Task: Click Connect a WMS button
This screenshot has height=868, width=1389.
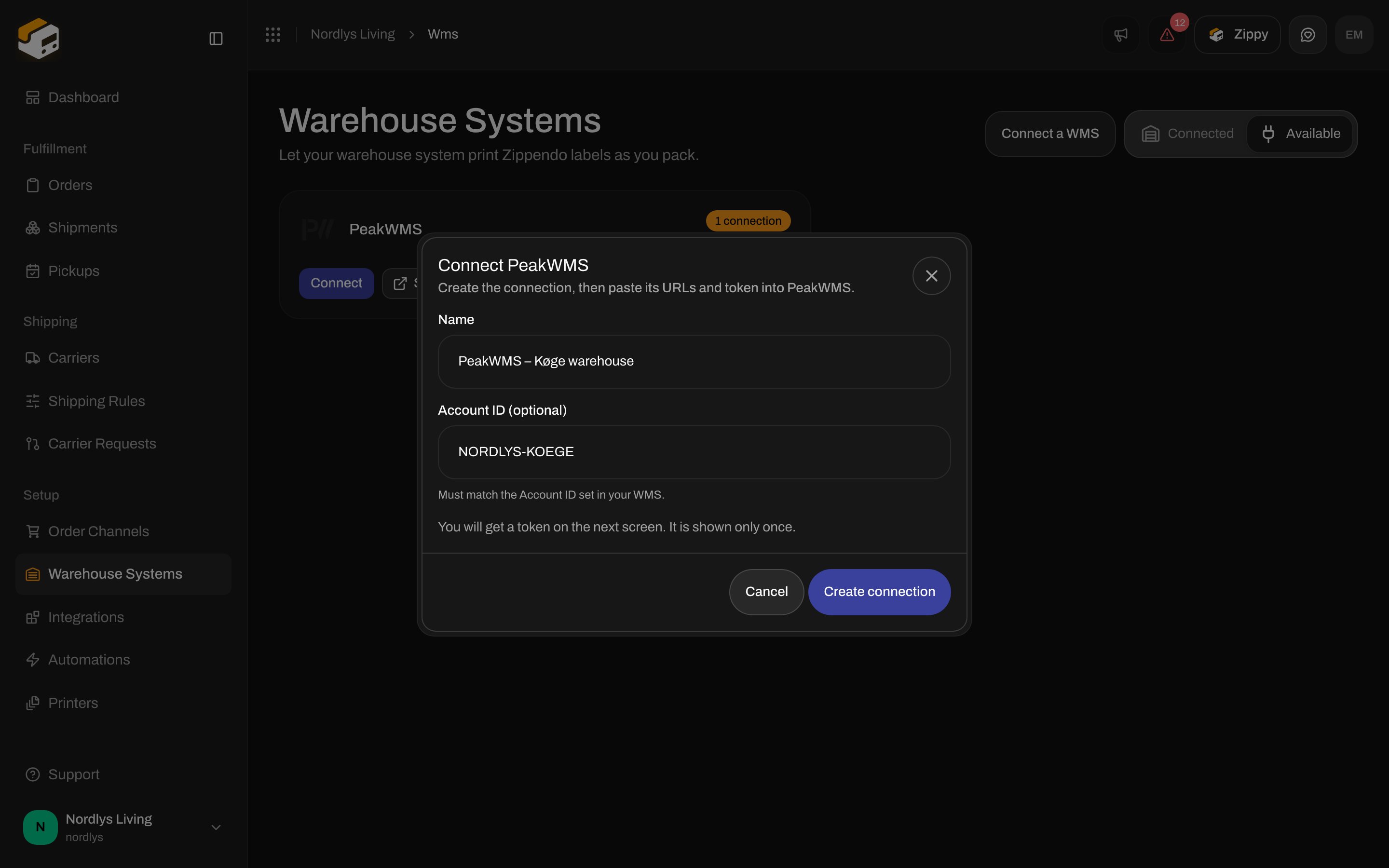Action: [x=1050, y=134]
